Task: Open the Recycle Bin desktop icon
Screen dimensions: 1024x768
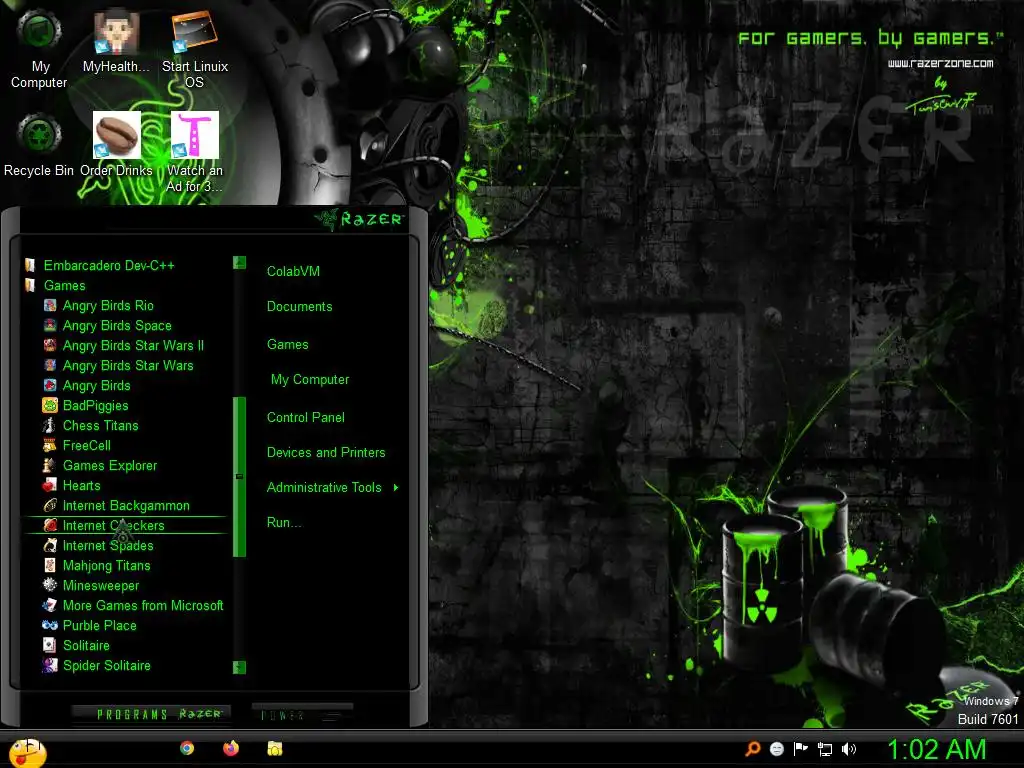Action: point(39,144)
